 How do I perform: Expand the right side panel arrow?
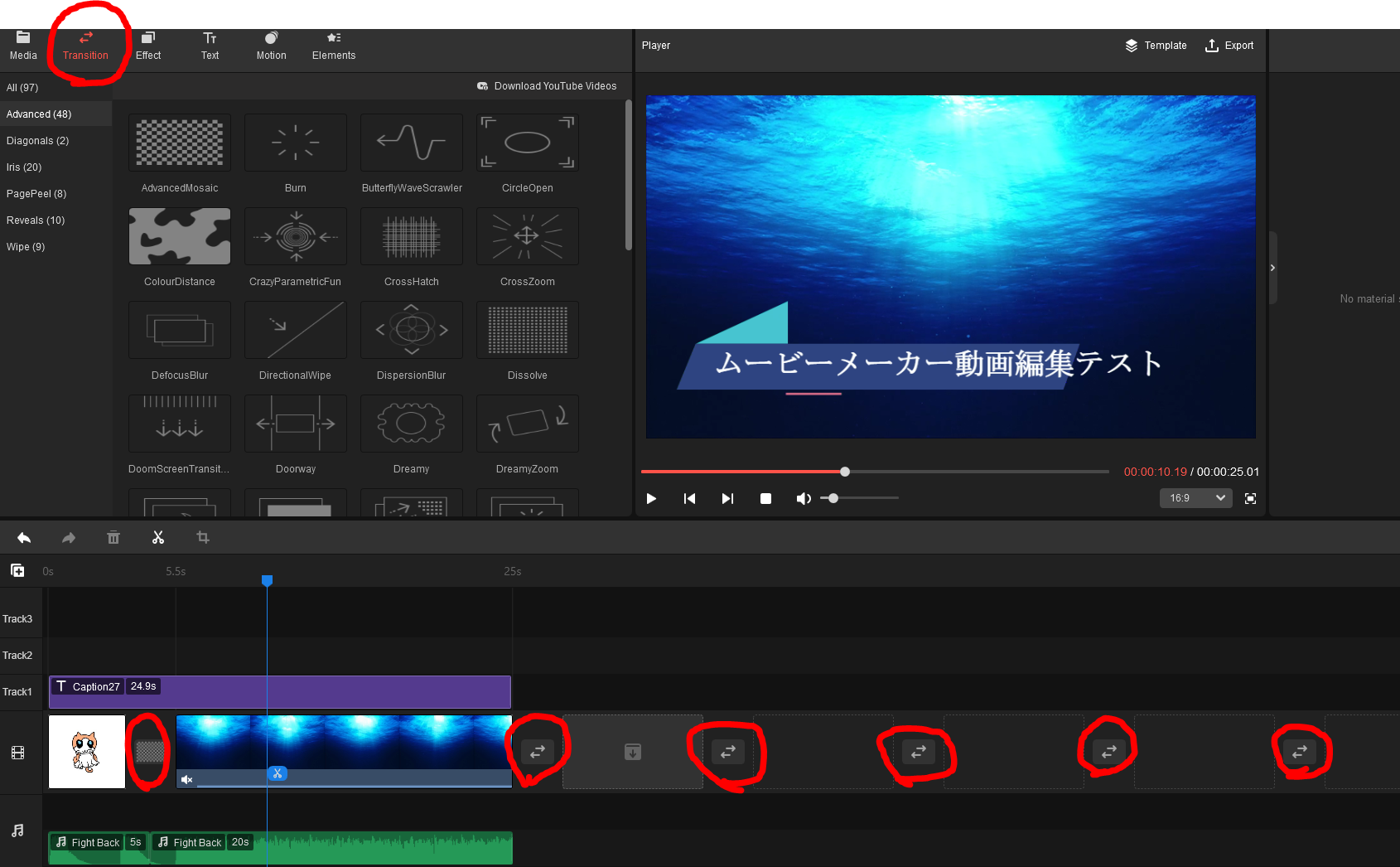pyautogui.click(x=1273, y=268)
